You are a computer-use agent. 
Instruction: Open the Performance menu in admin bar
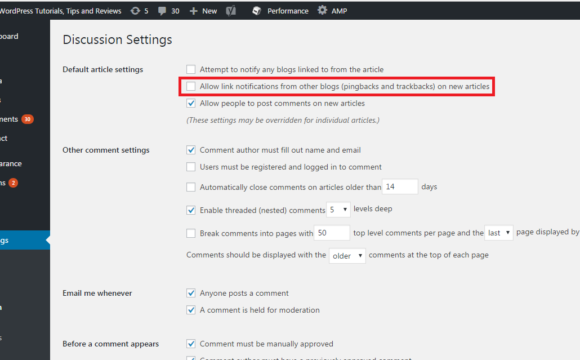[x=280, y=11]
